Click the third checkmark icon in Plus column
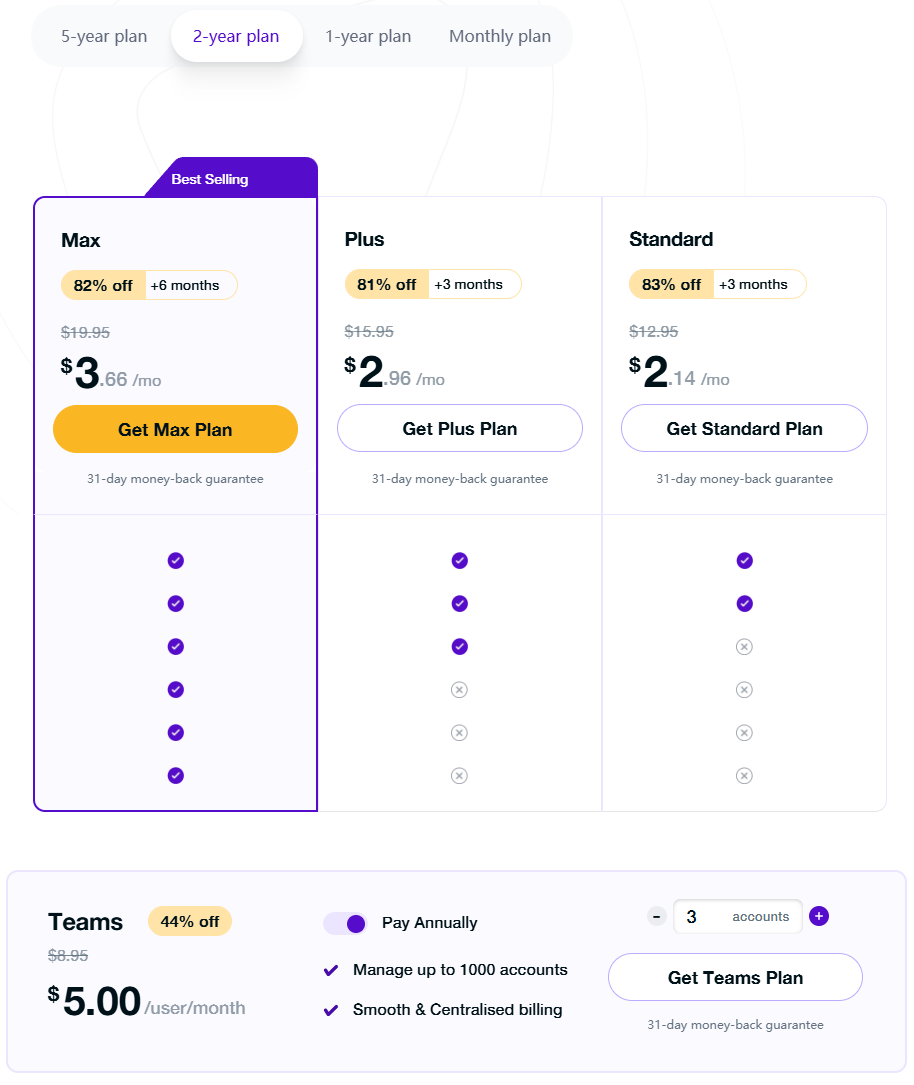 pyautogui.click(x=460, y=647)
